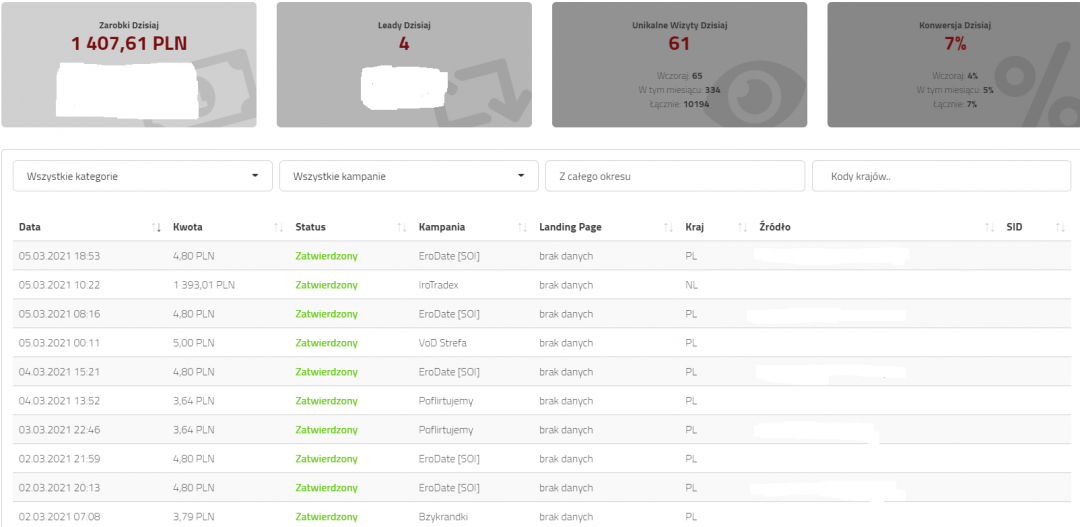Open the Wszystkie kategorie dropdown
The image size is (1080, 527).
coord(142,176)
